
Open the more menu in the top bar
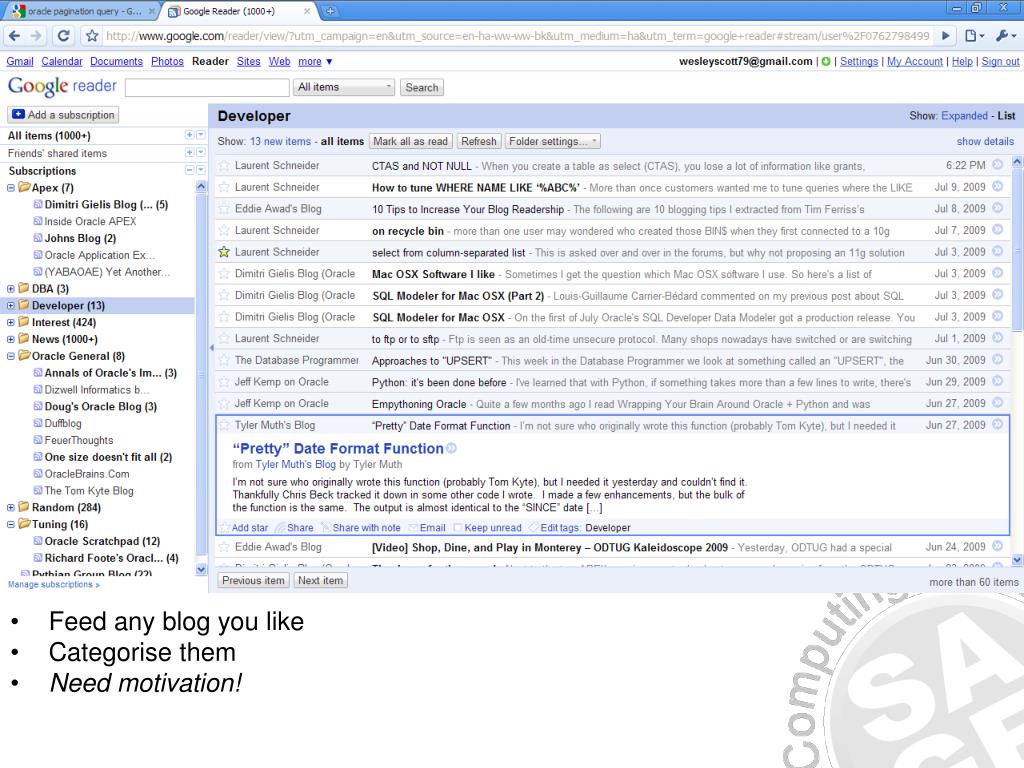[x=315, y=61]
